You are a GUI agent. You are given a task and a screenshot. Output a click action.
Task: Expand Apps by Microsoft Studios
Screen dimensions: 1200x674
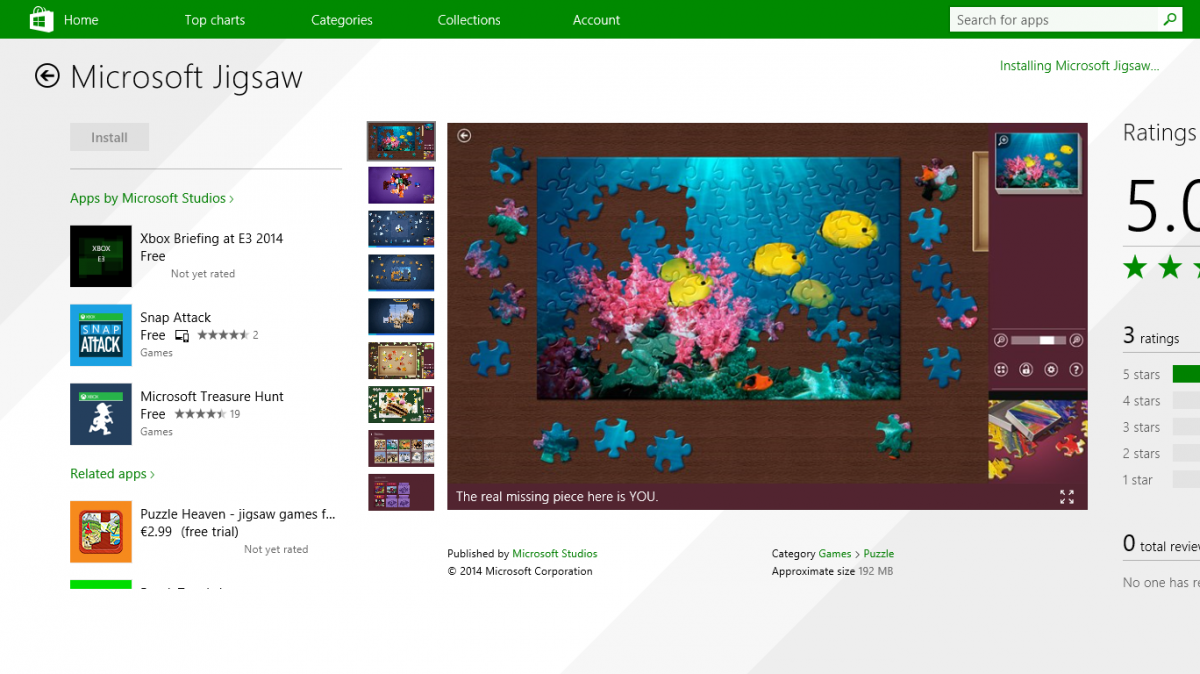(152, 198)
